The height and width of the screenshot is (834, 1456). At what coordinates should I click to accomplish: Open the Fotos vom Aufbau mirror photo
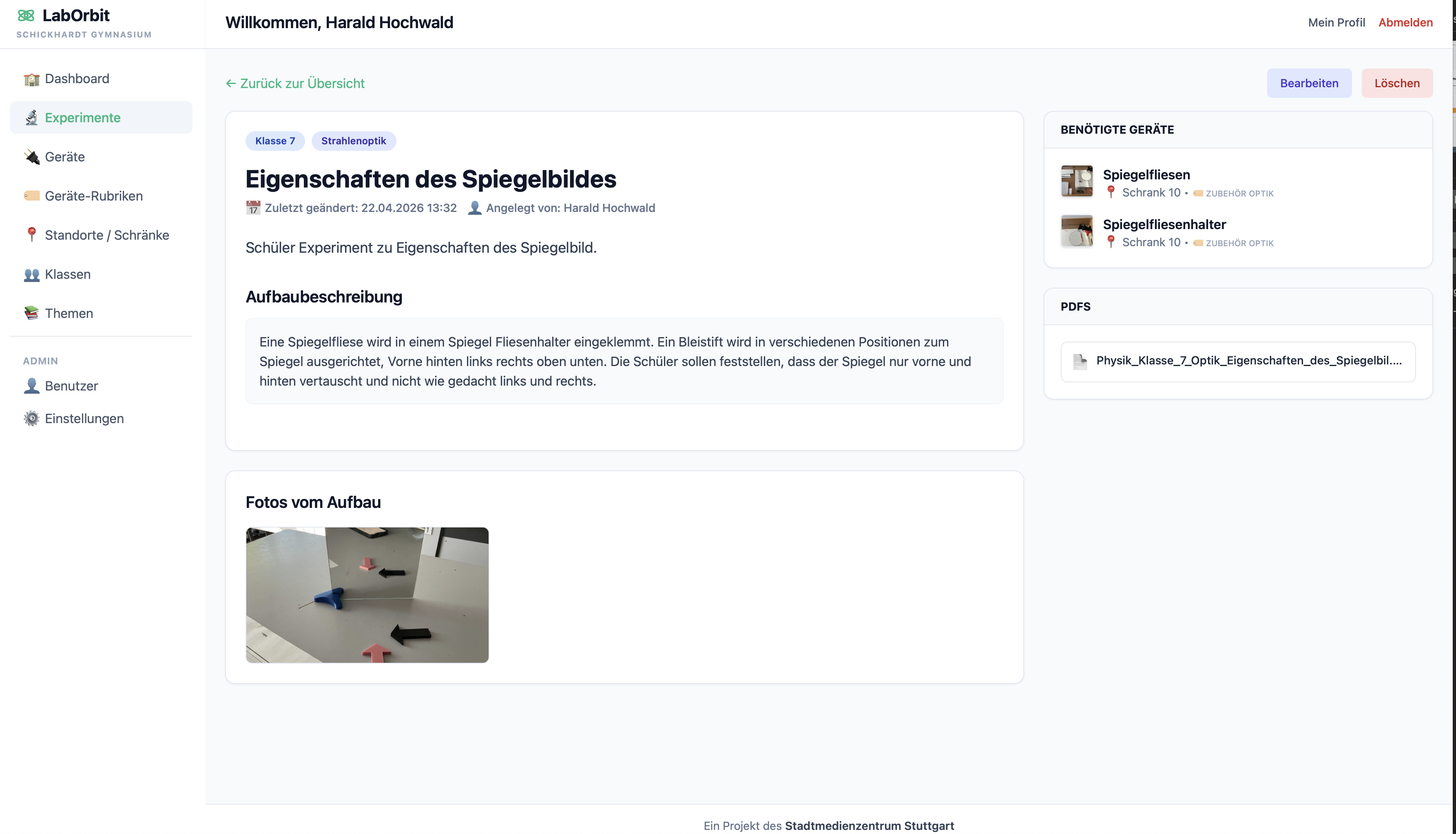tap(367, 595)
